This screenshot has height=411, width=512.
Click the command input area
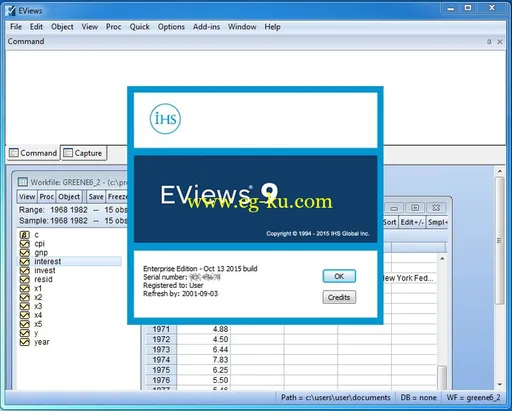tap(255, 97)
